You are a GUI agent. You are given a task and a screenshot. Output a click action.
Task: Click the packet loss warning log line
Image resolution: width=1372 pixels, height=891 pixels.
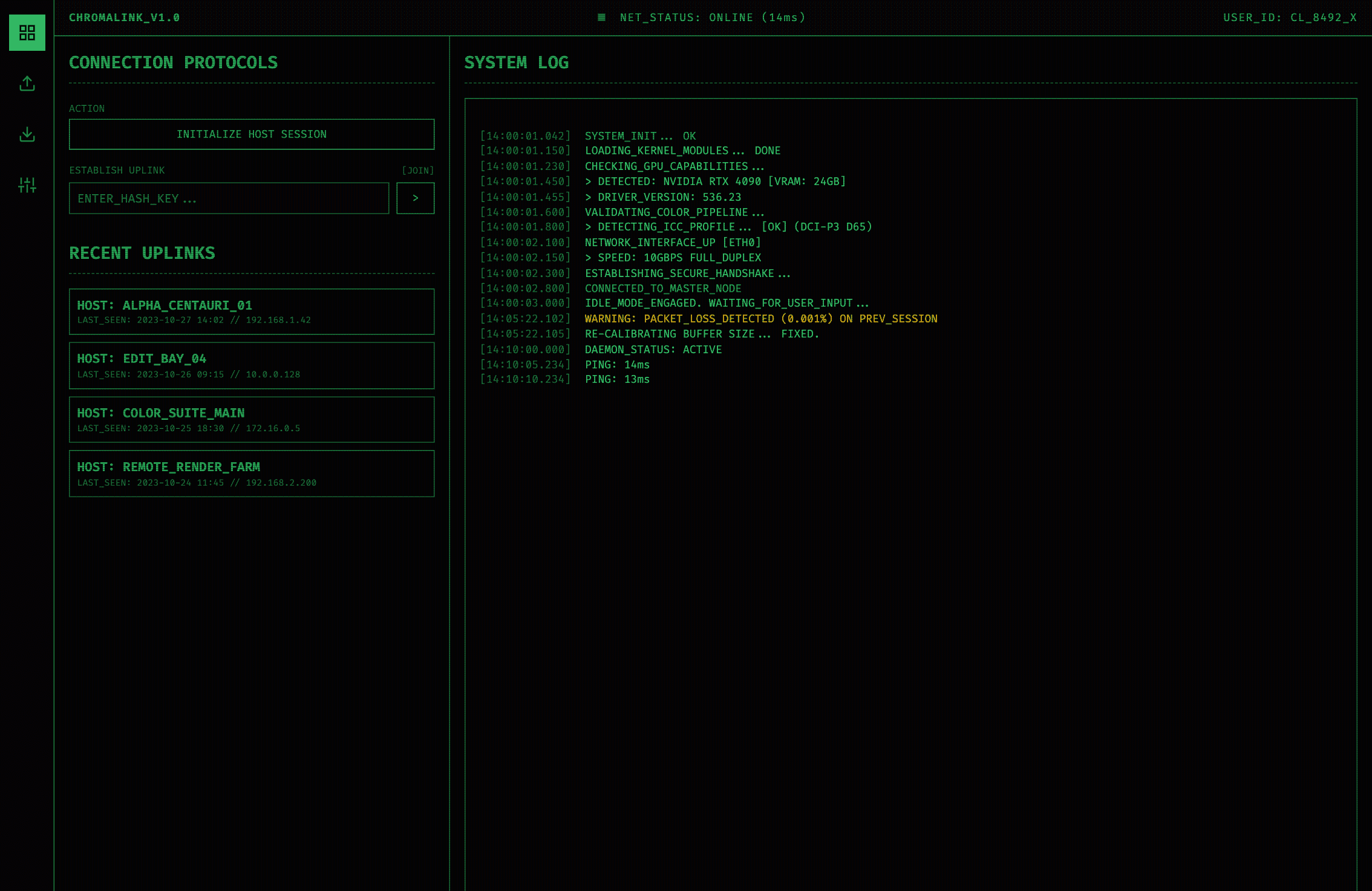click(760, 319)
